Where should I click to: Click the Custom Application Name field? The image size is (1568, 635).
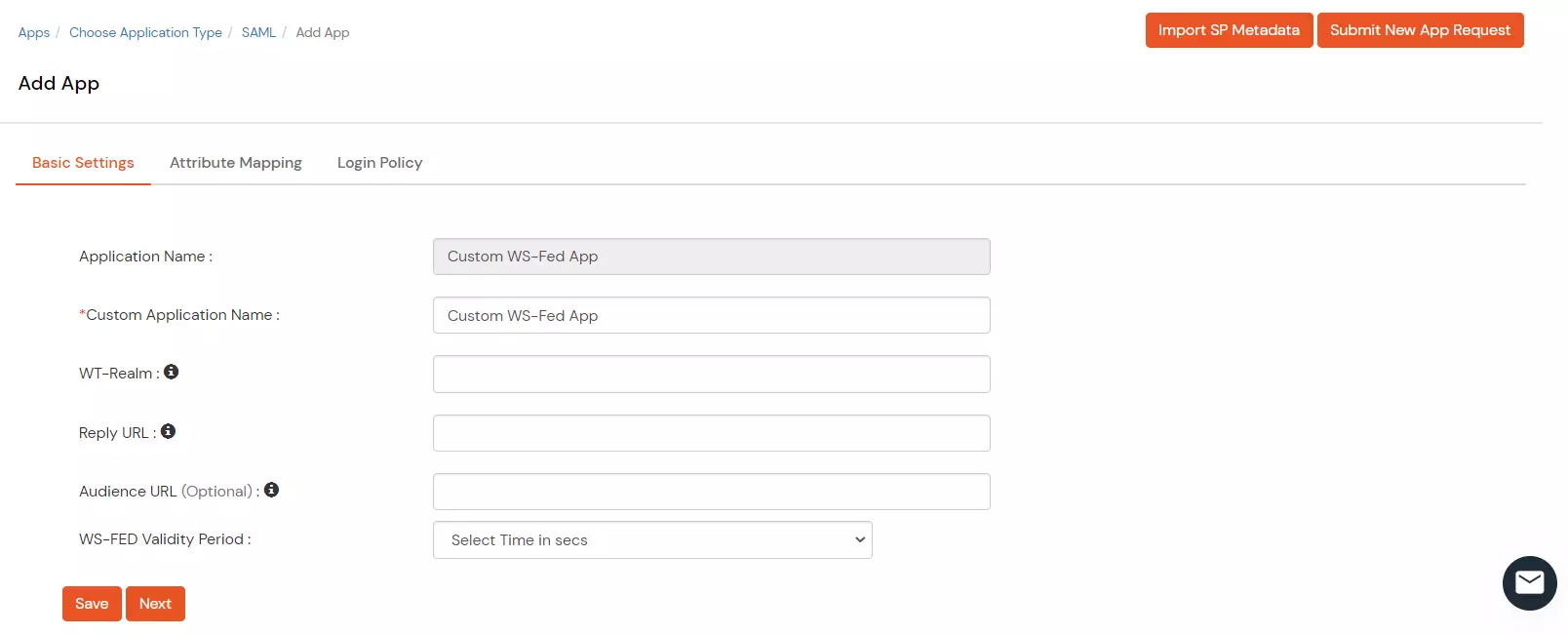pyautogui.click(x=712, y=315)
